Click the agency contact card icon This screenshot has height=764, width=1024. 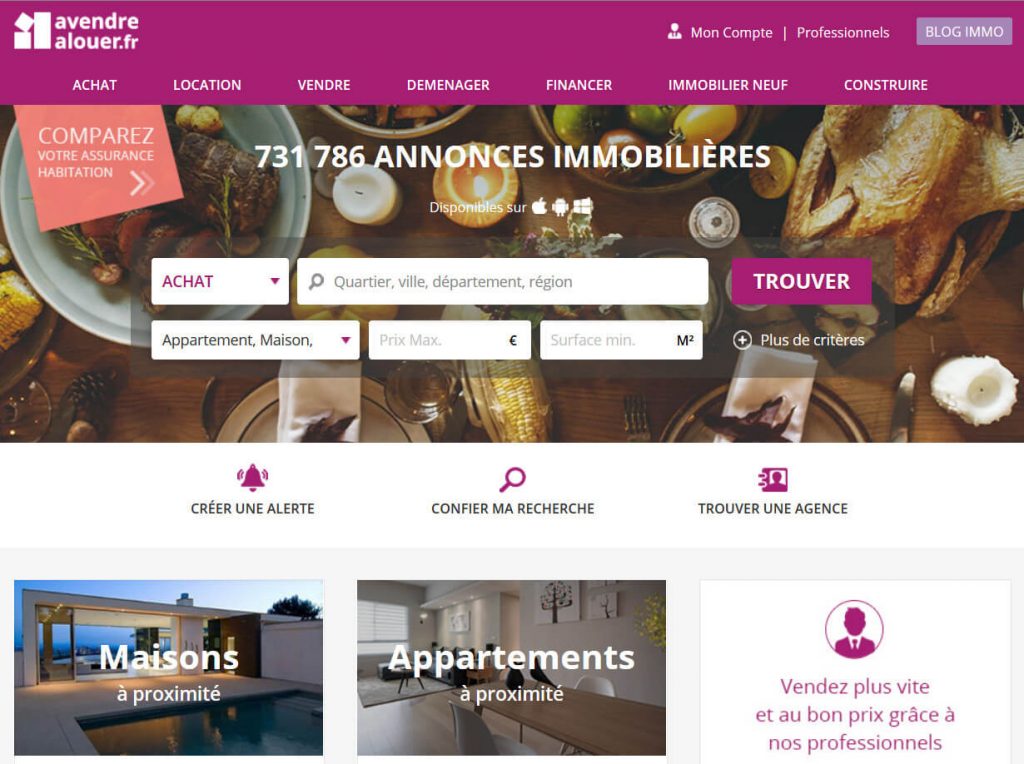coord(773,479)
